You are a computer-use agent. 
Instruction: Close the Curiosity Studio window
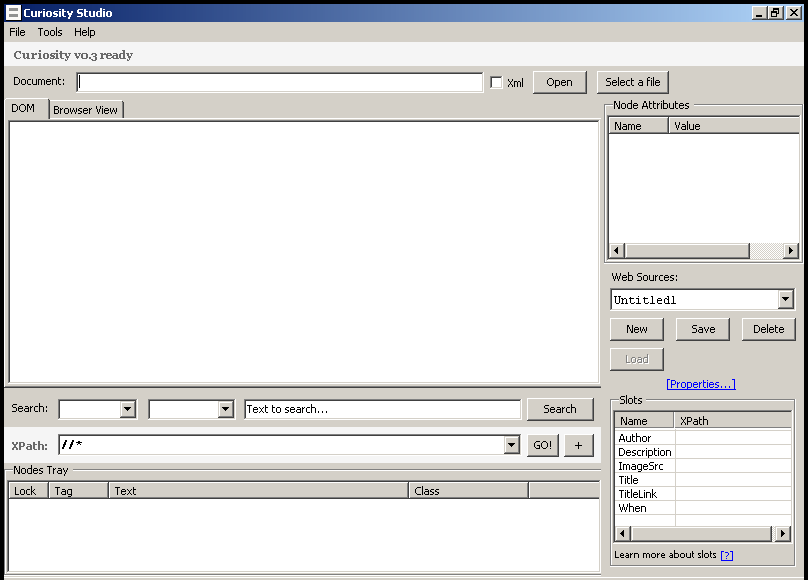point(794,13)
